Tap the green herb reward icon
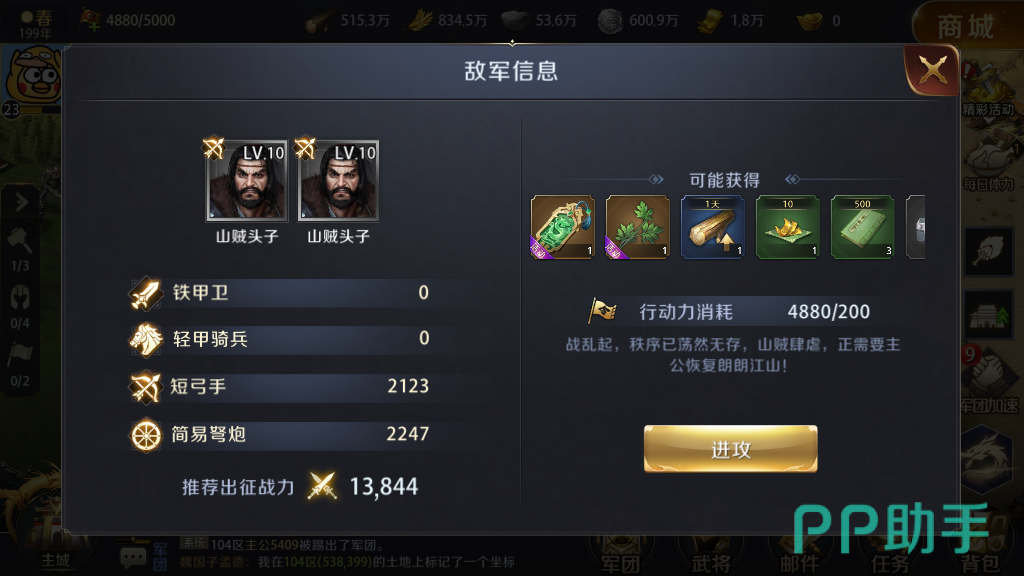Image resolution: width=1024 pixels, height=576 pixels. 637,227
